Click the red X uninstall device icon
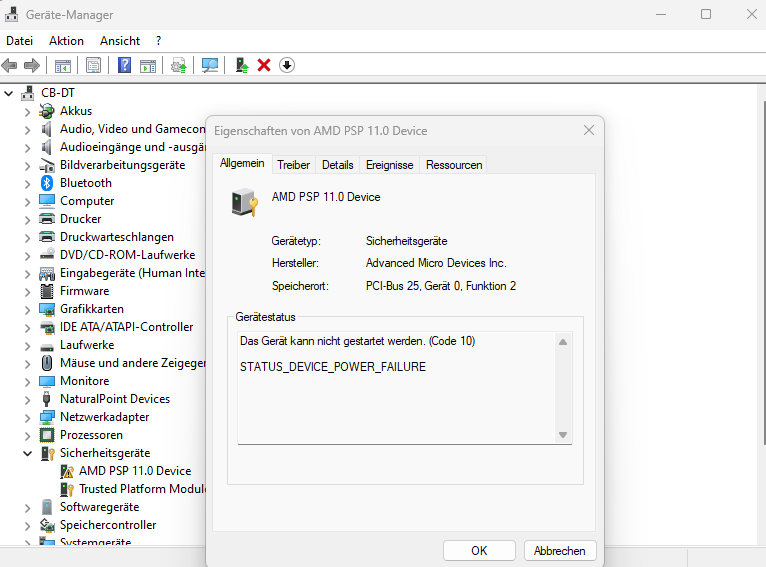Screen dimensions: 766x567 [x=264, y=65]
